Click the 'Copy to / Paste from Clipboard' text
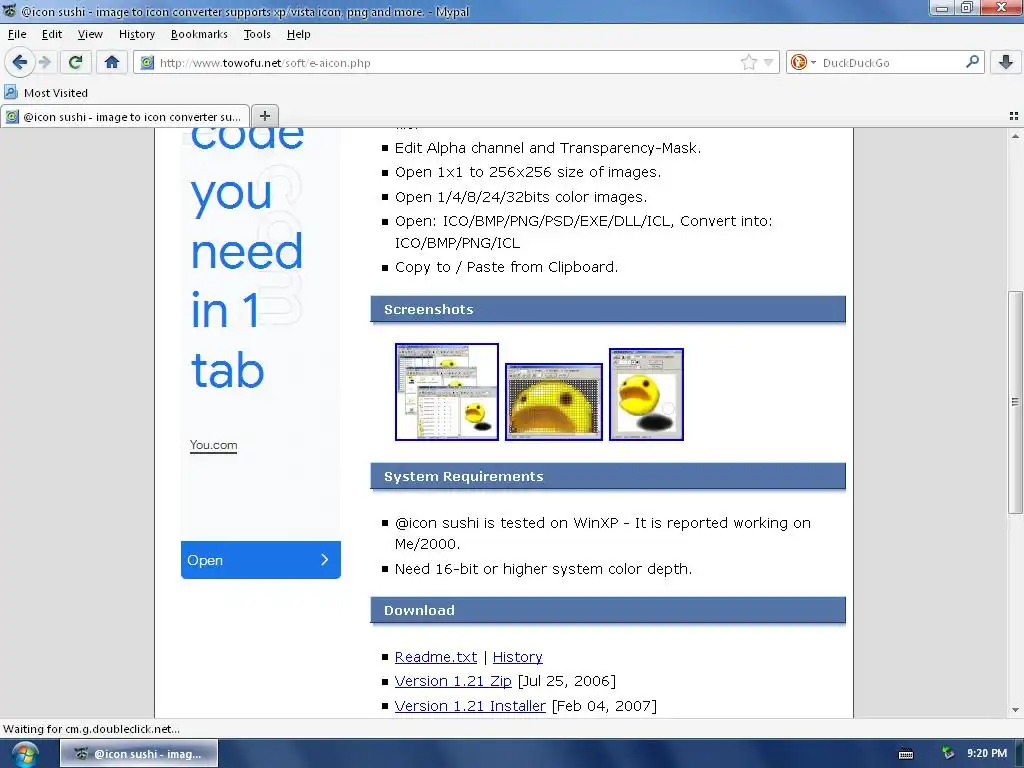 tap(506, 267)
